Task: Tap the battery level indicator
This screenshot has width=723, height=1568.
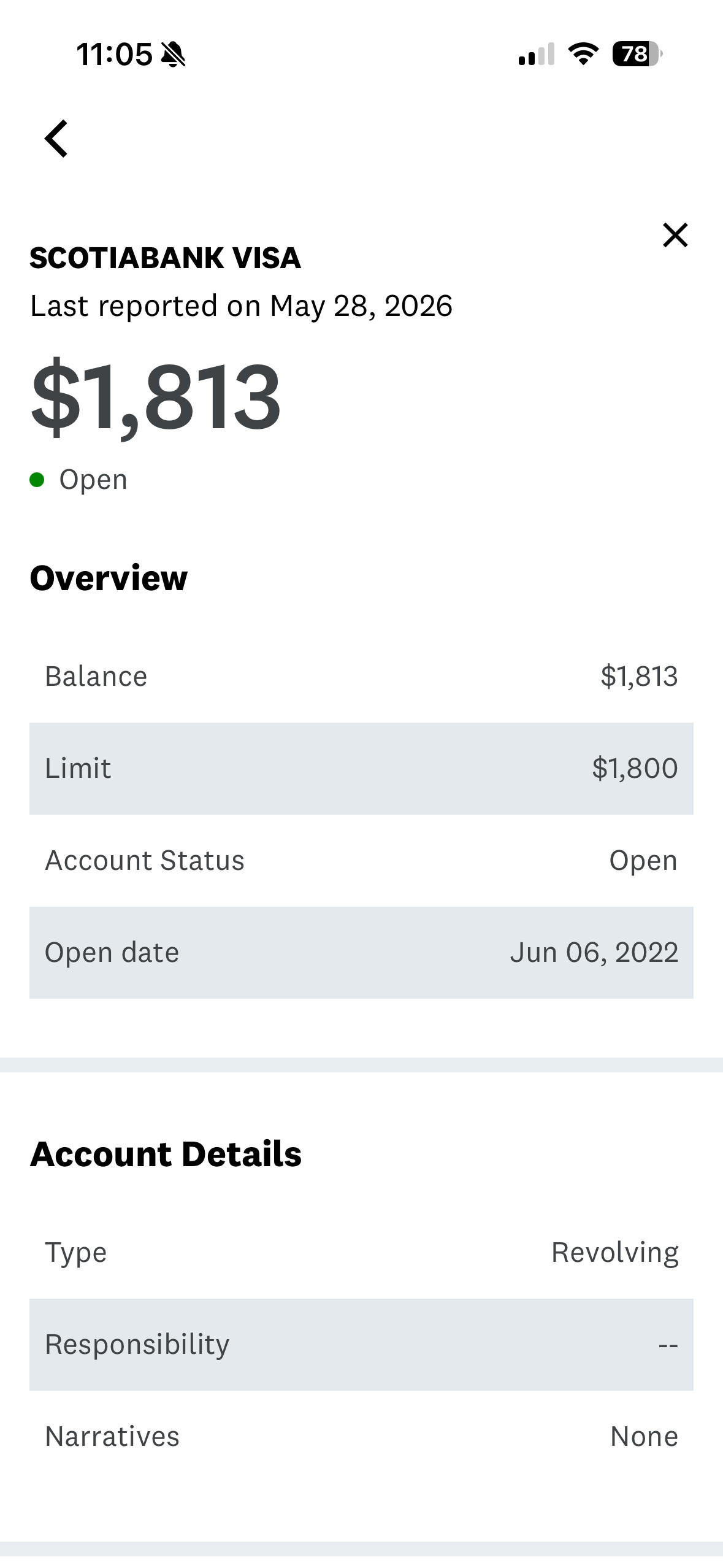Action: [x=637, y=54]
